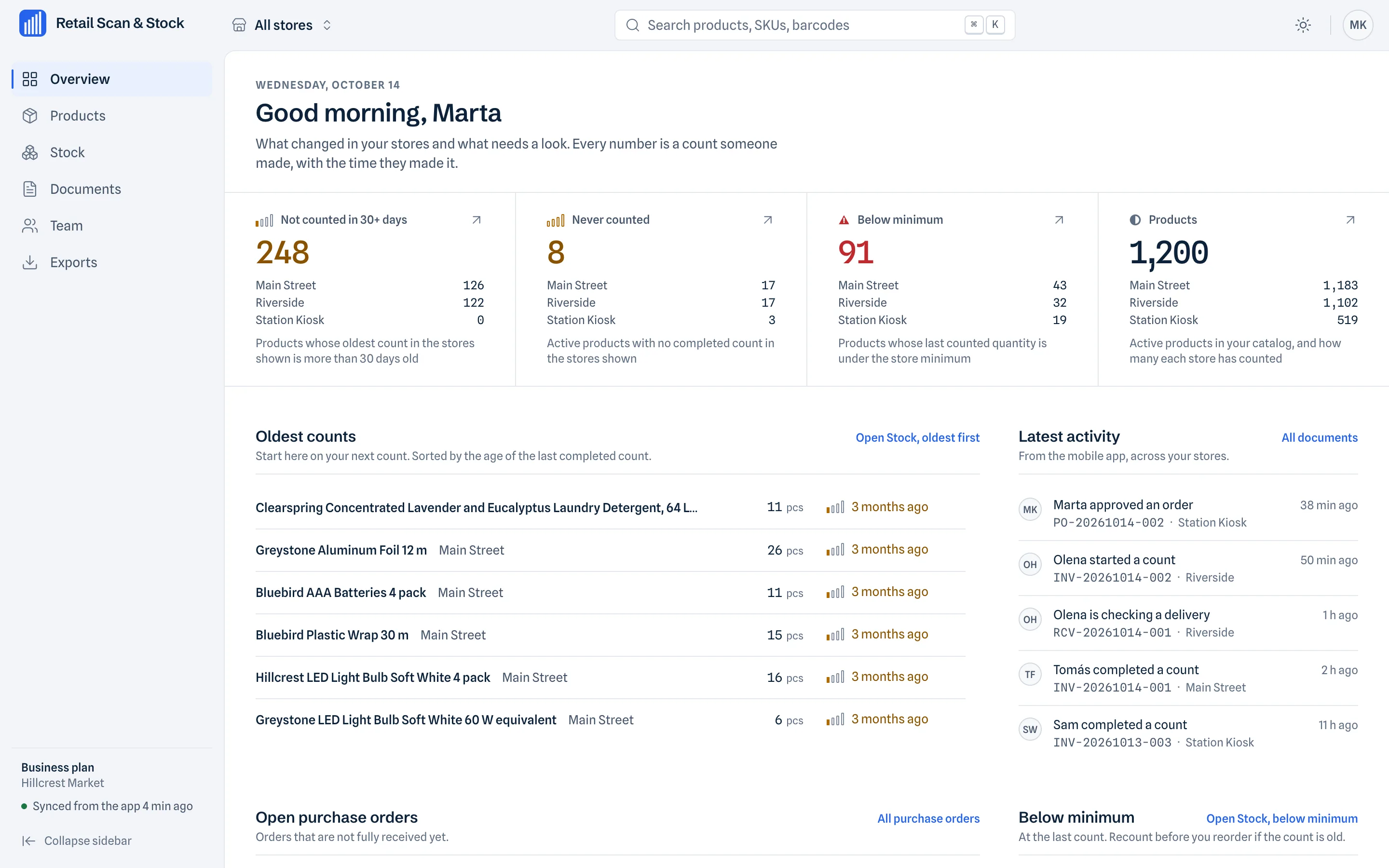Go to Overview in sidebar
The width and height of the screenshot is (1389, 868).
[112, 79]
